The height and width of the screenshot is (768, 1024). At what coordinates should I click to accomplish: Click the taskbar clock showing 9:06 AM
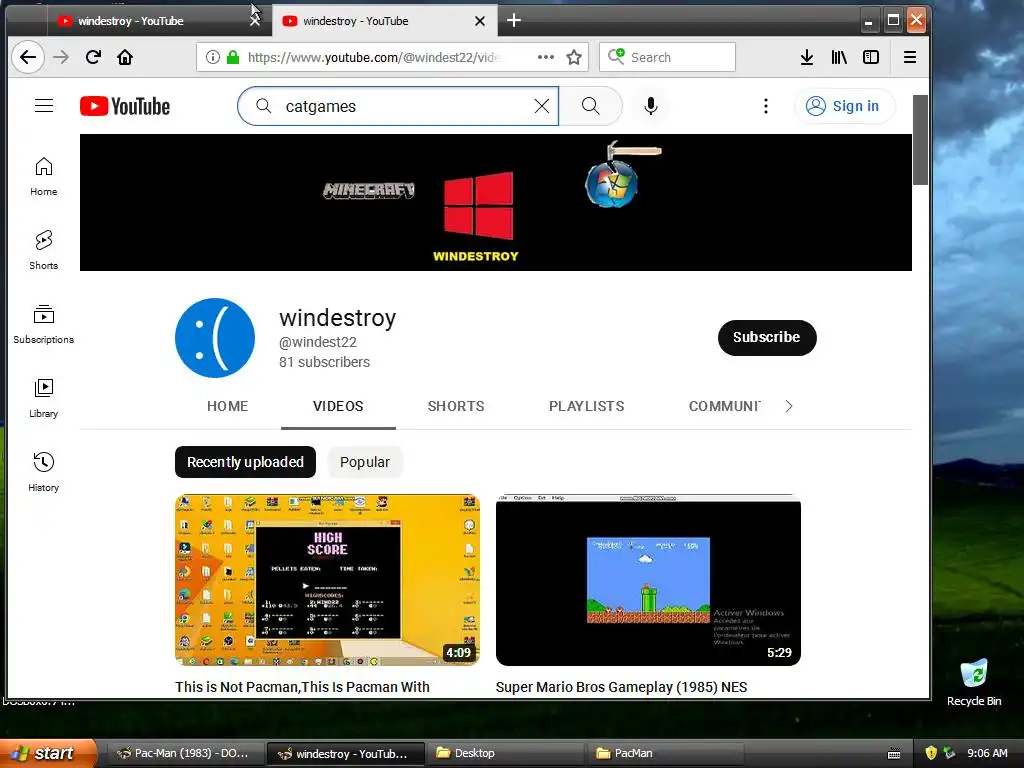pyautogui.click(x=987, y=753)
